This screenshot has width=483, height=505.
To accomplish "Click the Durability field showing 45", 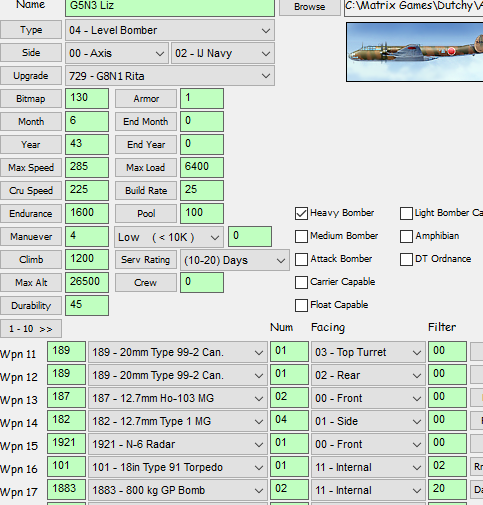I will tap(87, 305).
